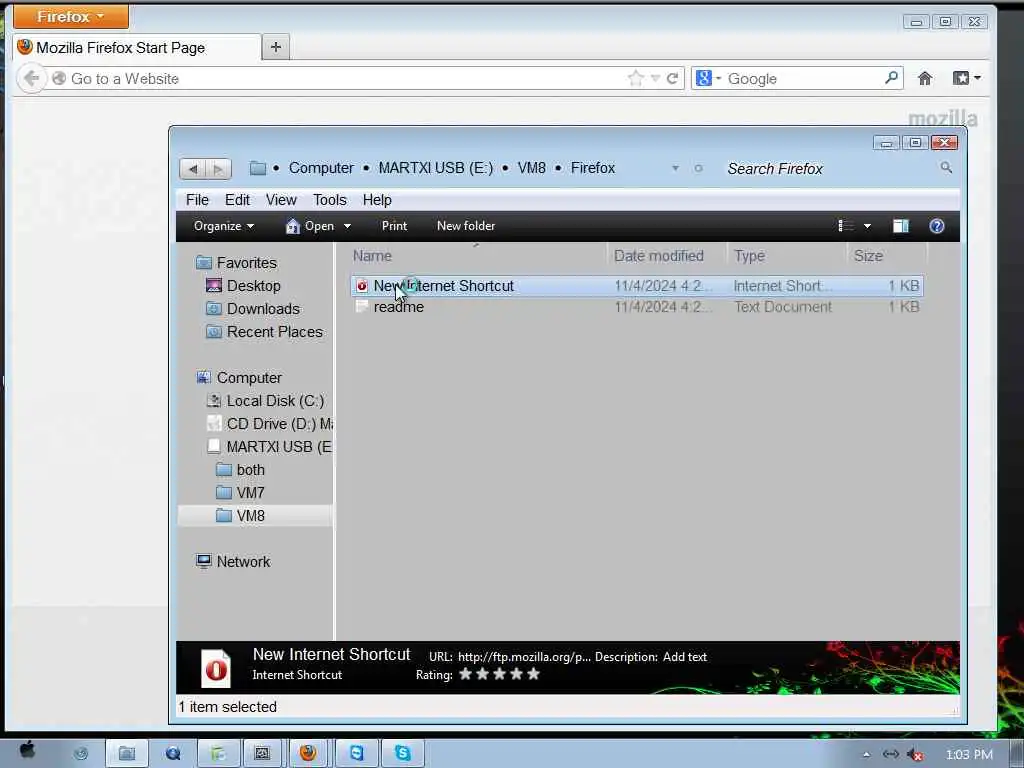Image resolution: width=1024 pixels, height=768 pixels.
Task: Click Add text in the Description field
Action: tap(684, 657)
